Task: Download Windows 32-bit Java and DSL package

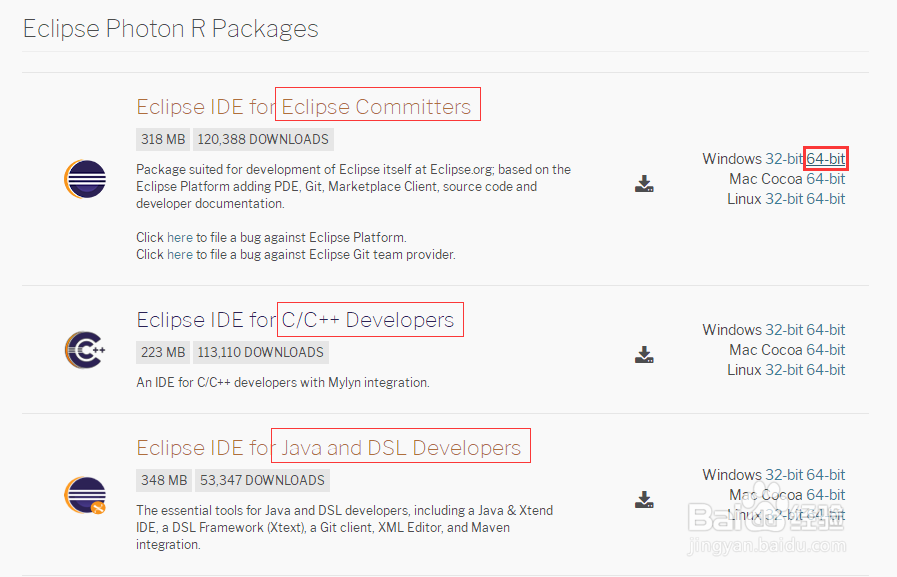Action: [x=784, y=475]
